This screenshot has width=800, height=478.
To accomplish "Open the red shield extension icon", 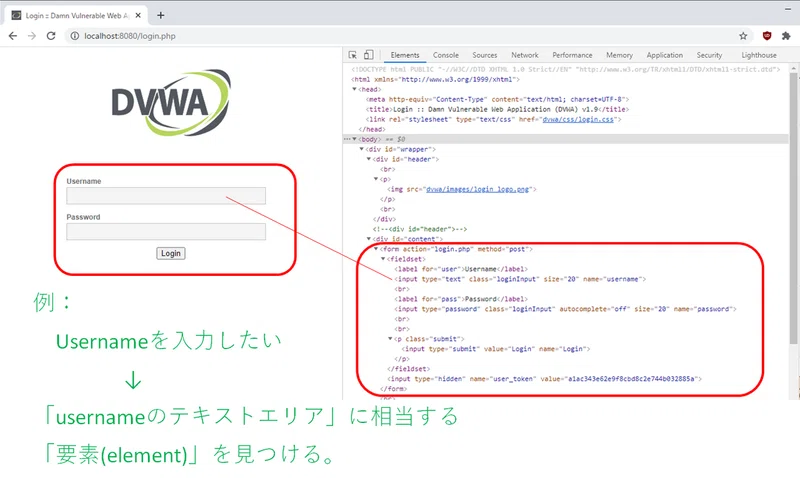I will (x=766, y=36).
